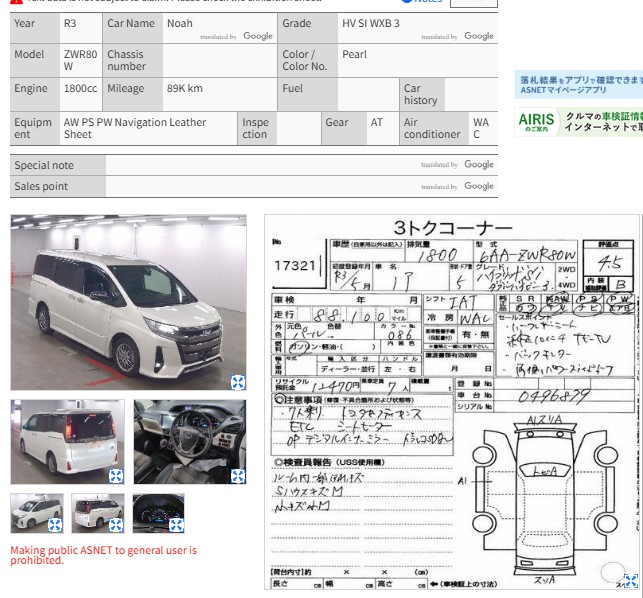The height and width of the screenshot is (598, 643).
Task: Select the year value 'R3'
Action: pyautogui.click(x=70, y=23)
